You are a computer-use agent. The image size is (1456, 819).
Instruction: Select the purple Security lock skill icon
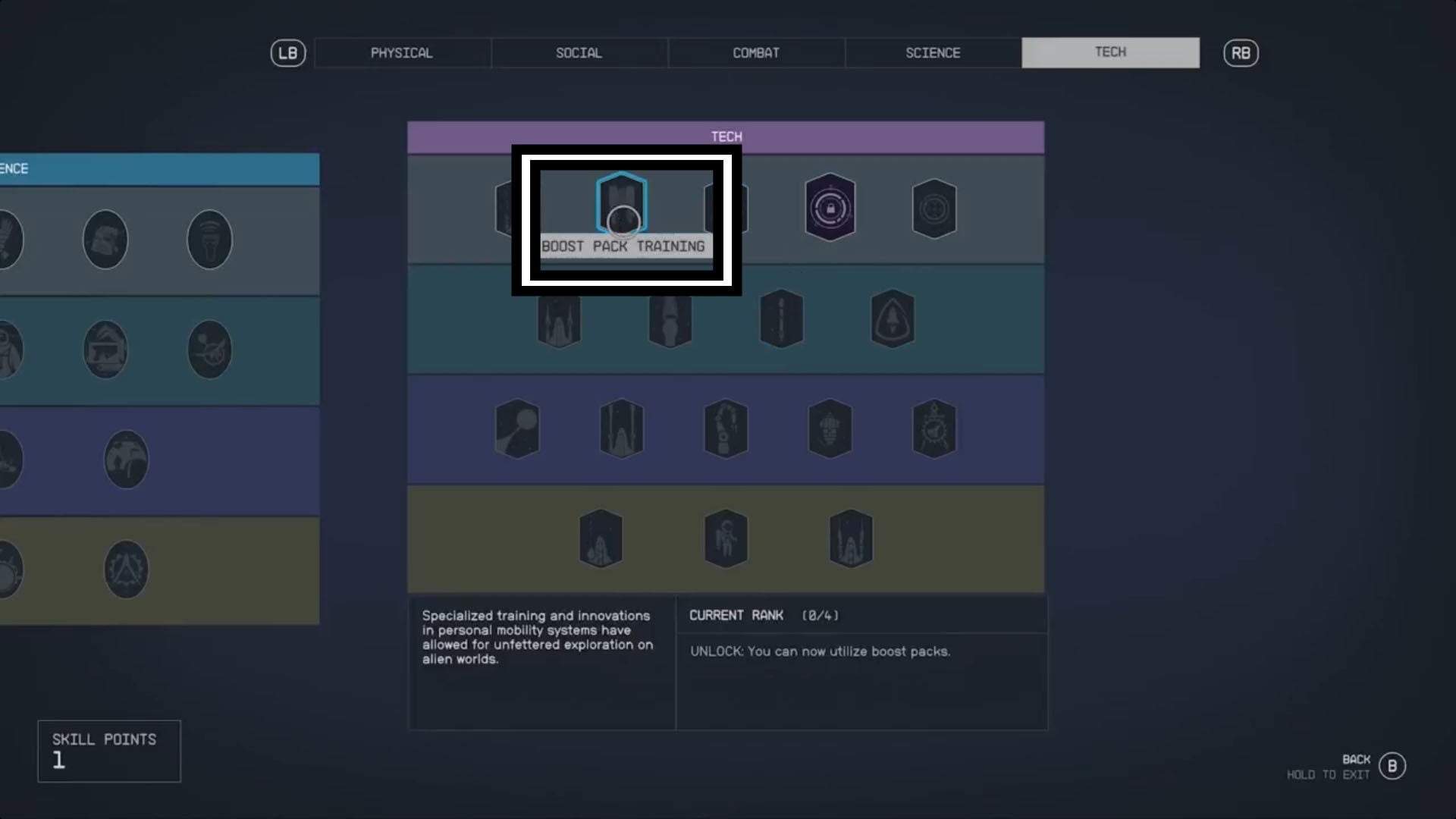[x=830, y=210]
